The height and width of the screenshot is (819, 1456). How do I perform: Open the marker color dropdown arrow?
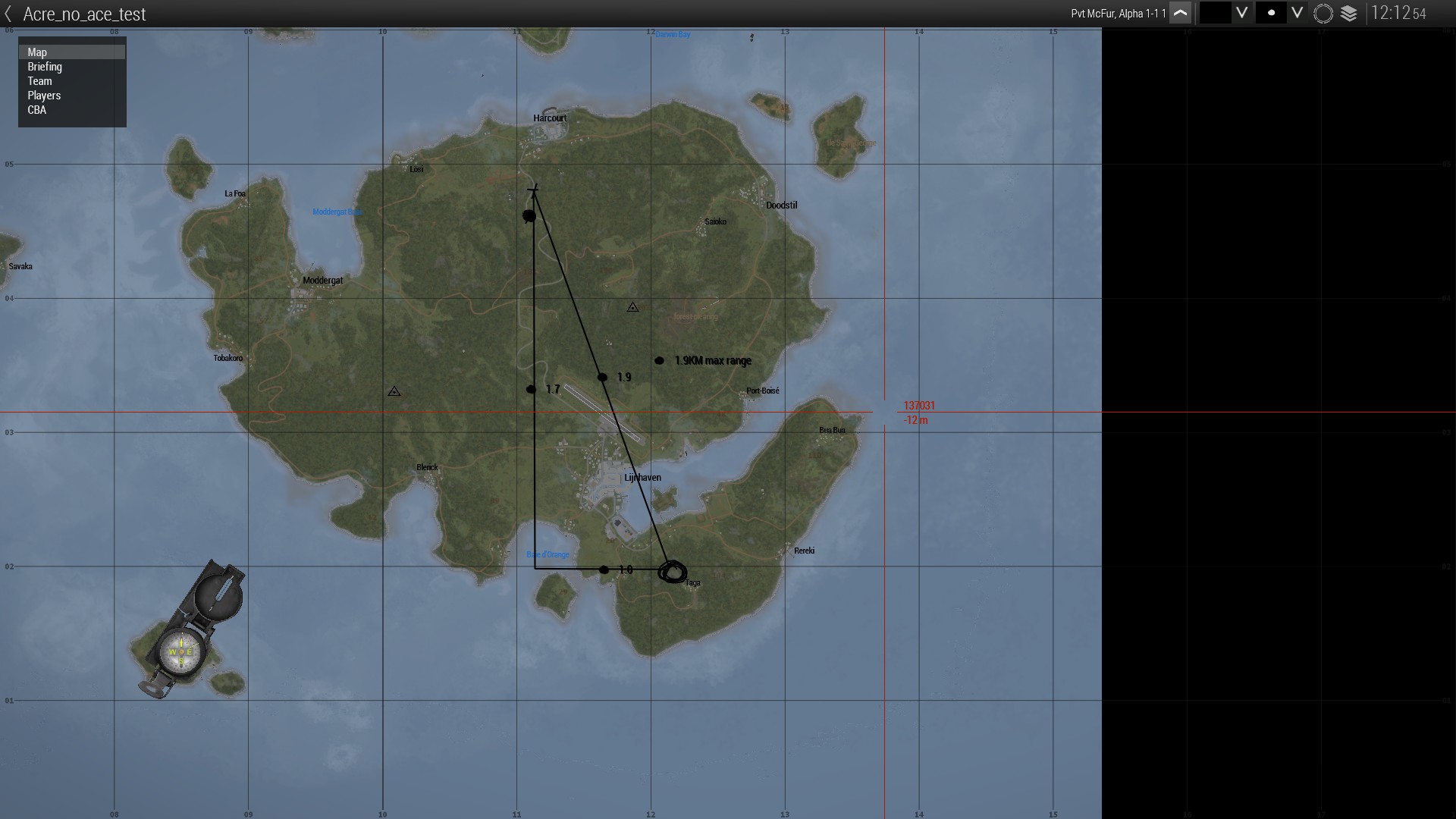1241,13
